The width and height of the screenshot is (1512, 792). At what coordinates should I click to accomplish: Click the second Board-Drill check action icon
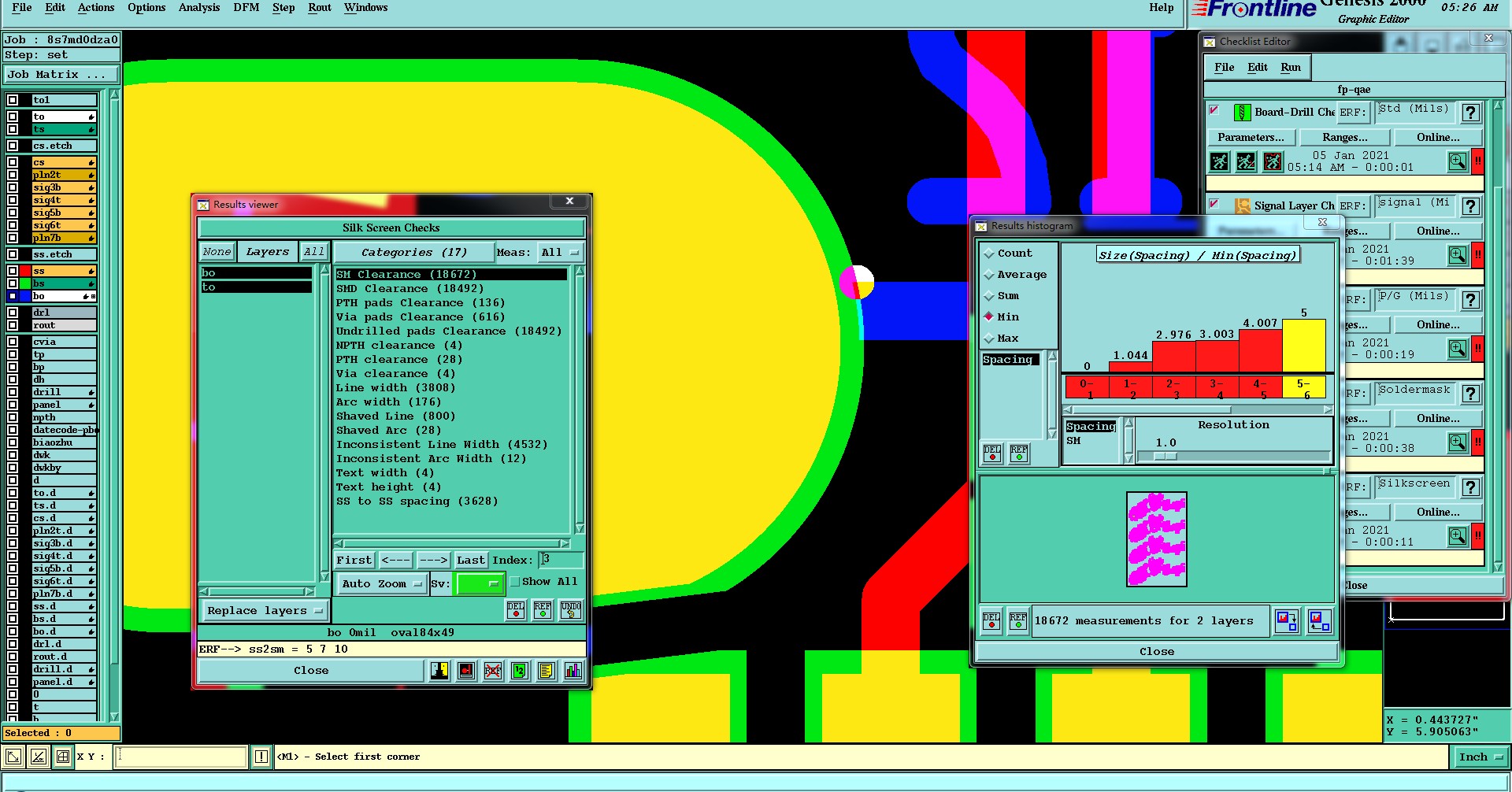(x=1246, y=161)
